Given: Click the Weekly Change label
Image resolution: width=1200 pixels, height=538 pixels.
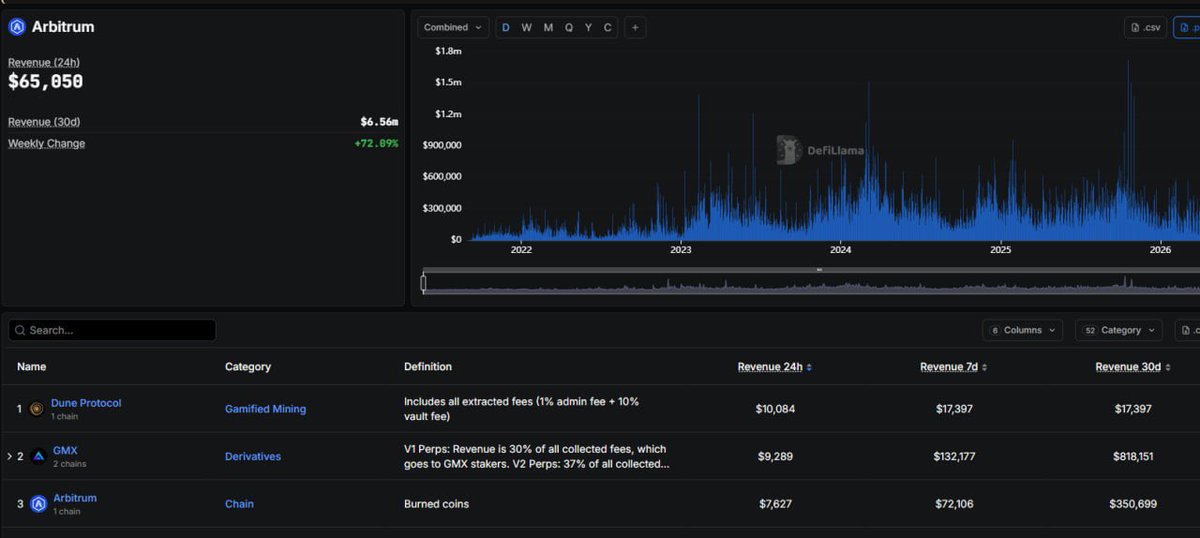Looking at the screenshot, I should click(46, 143).
